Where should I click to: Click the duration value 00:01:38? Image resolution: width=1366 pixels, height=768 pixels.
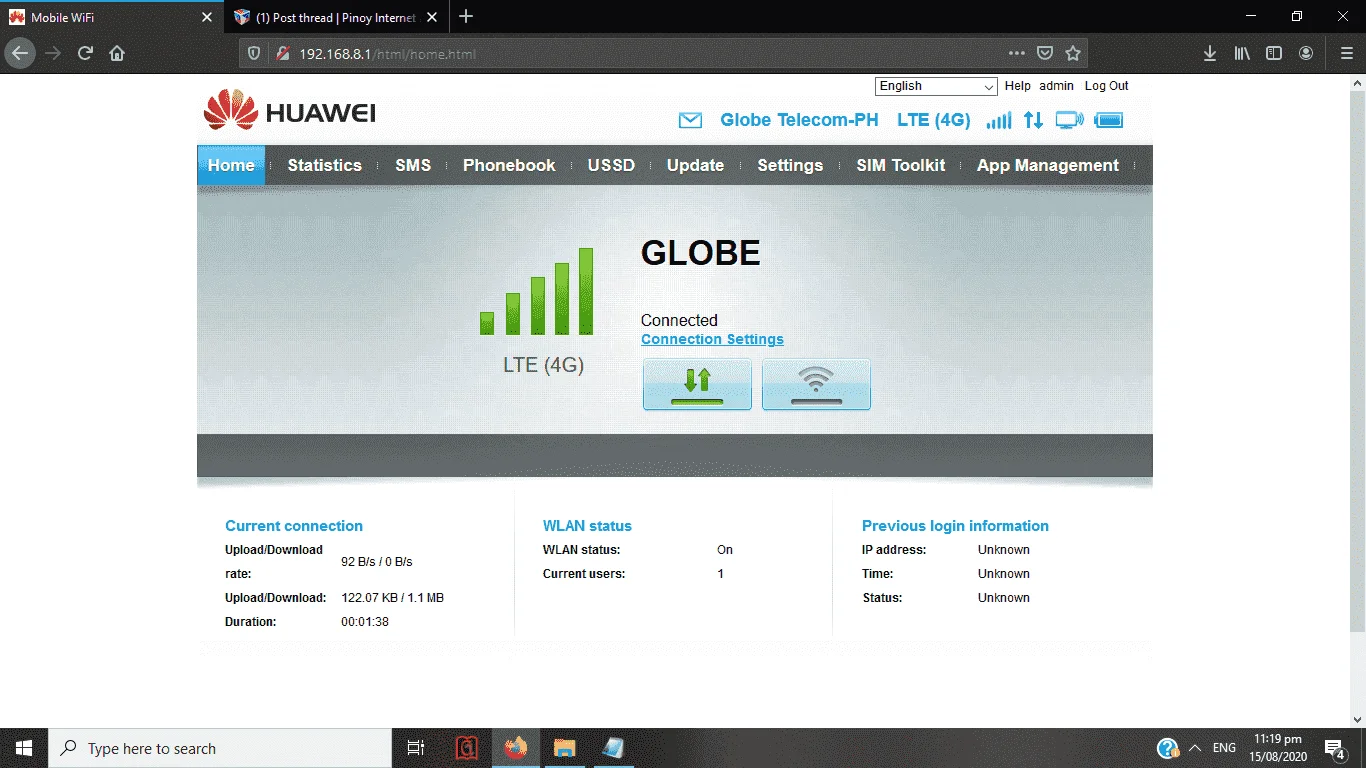point(365,622)
